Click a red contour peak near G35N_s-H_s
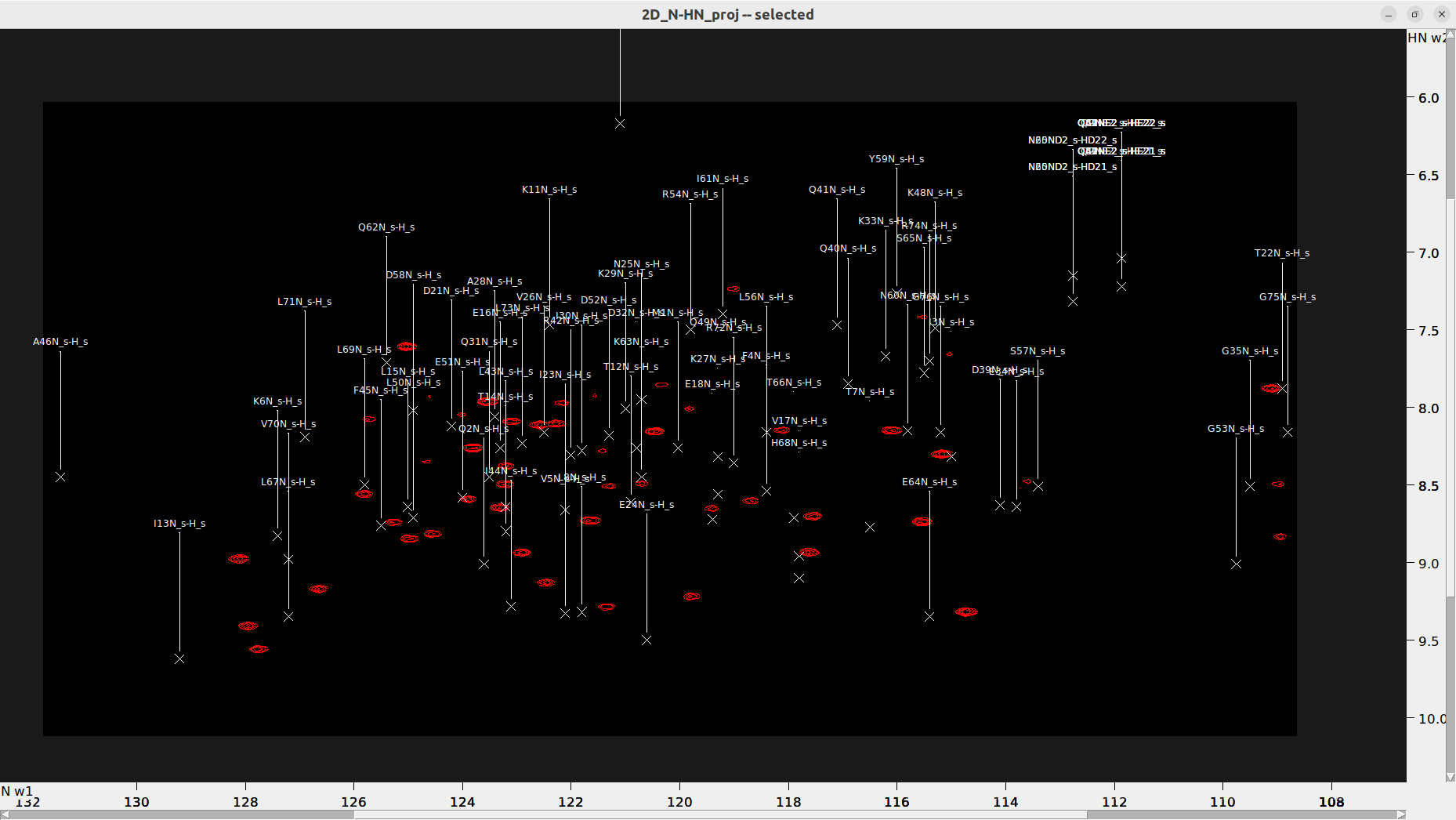Viewport: 1456px width, 820px height. tap(1270, 387)
